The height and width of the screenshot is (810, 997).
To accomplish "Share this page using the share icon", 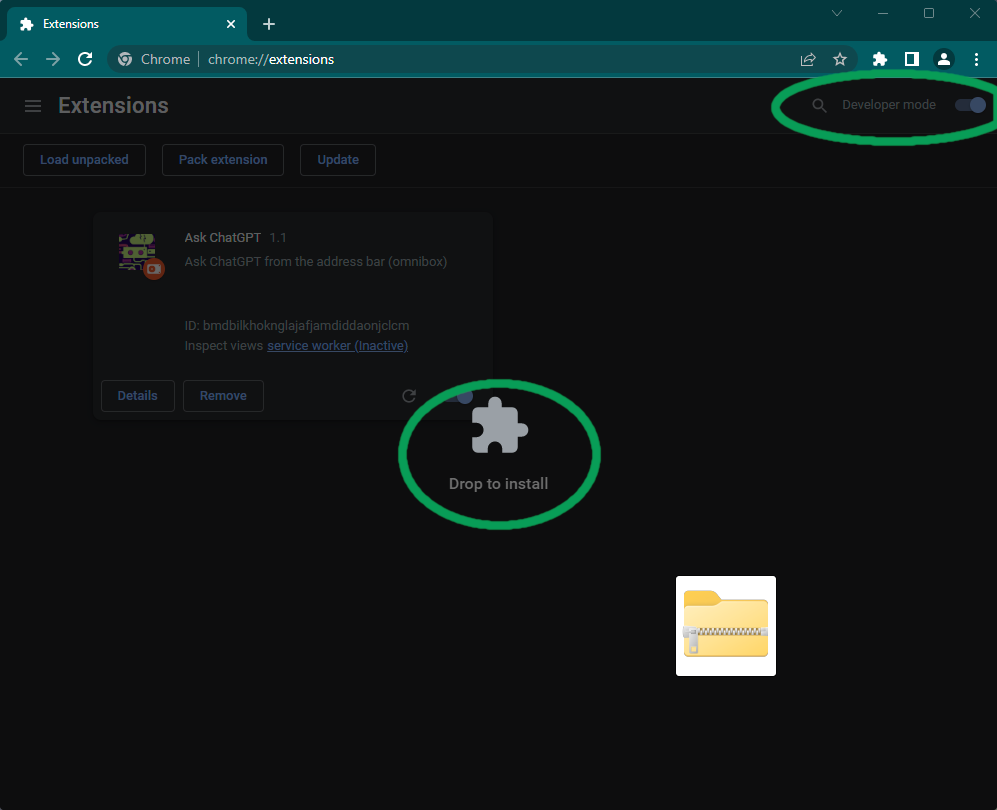I will 808,59.
